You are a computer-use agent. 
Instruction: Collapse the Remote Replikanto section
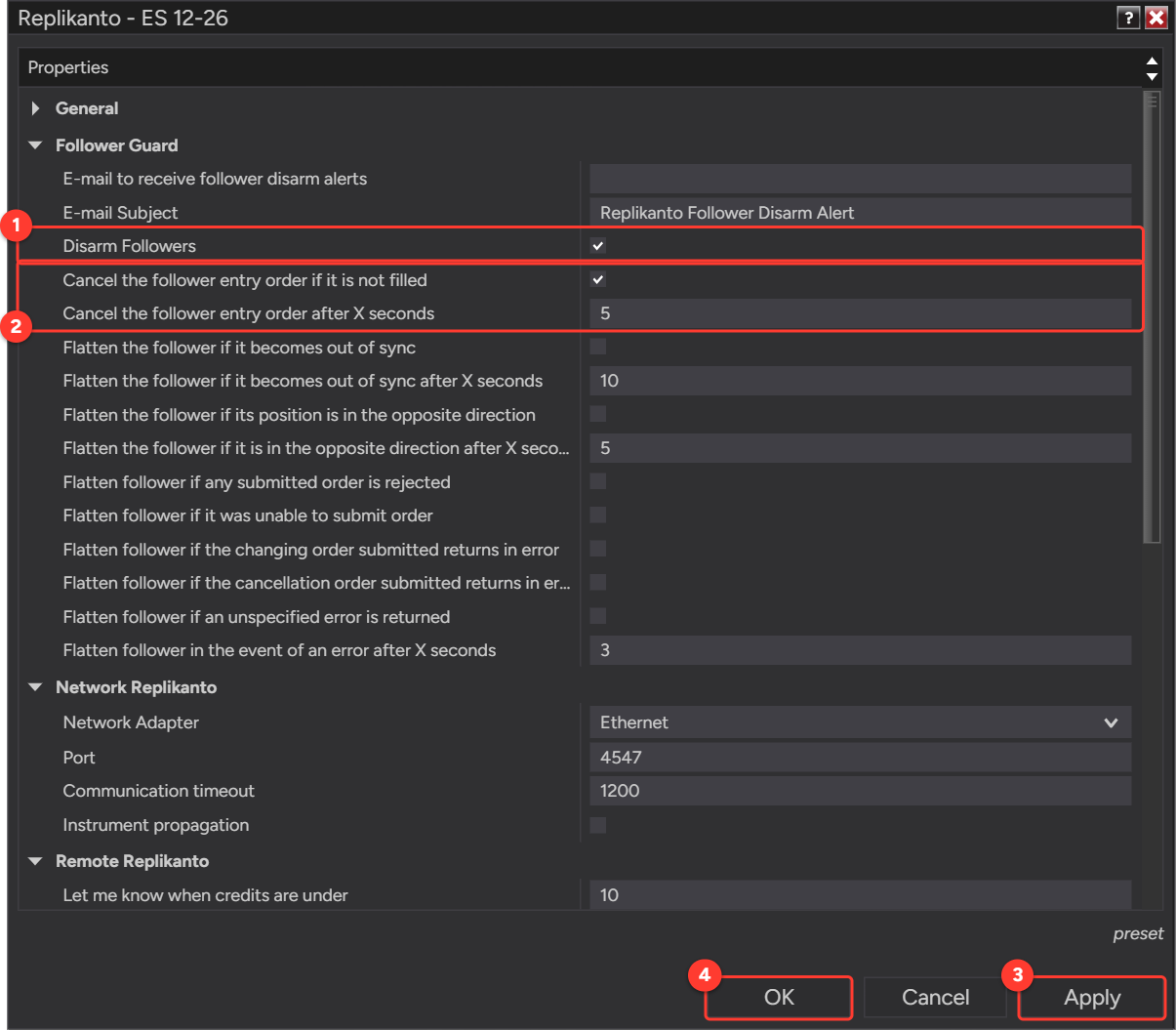click(36, 861)
